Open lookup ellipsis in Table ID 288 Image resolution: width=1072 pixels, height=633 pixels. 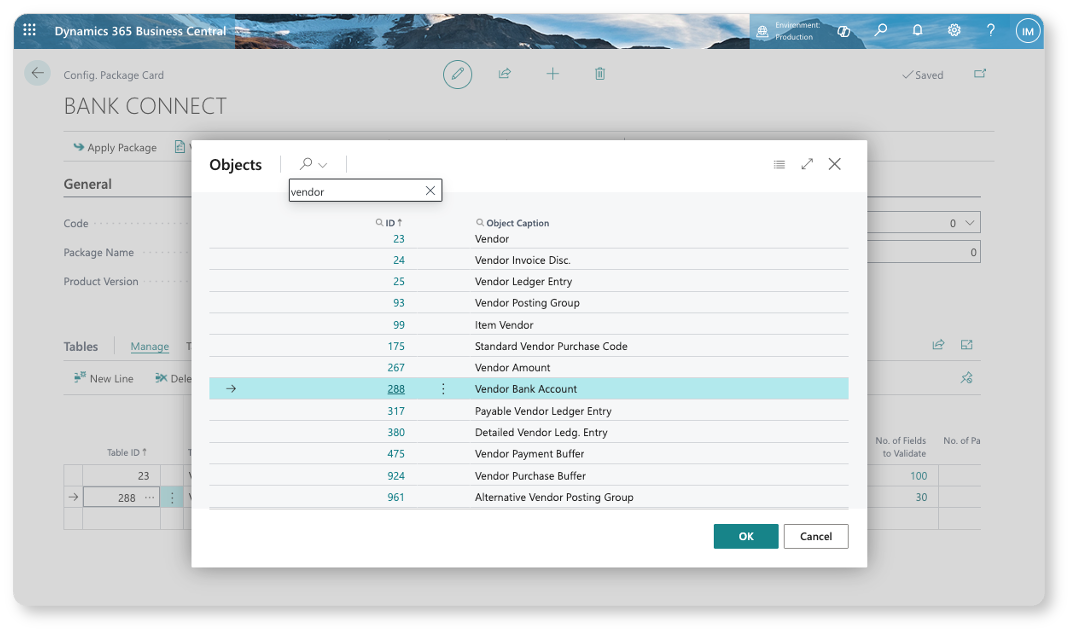150,497
